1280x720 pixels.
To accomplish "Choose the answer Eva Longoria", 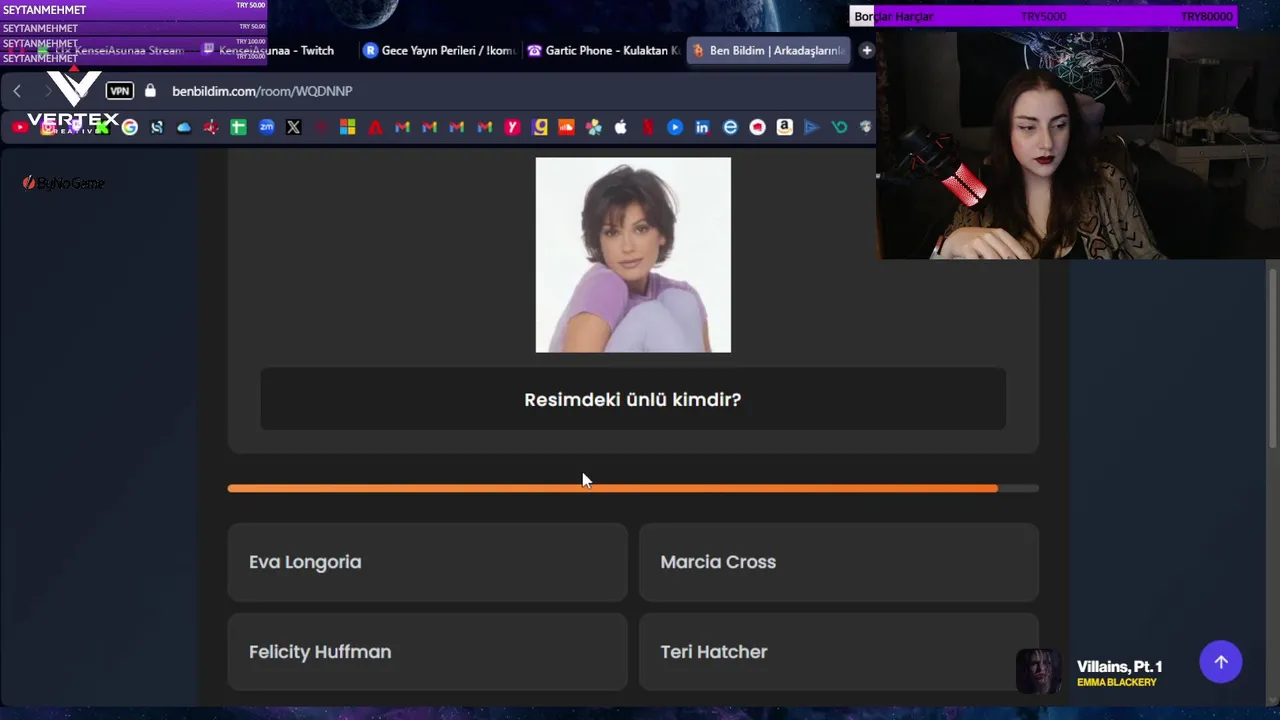I will click(427, 562).
